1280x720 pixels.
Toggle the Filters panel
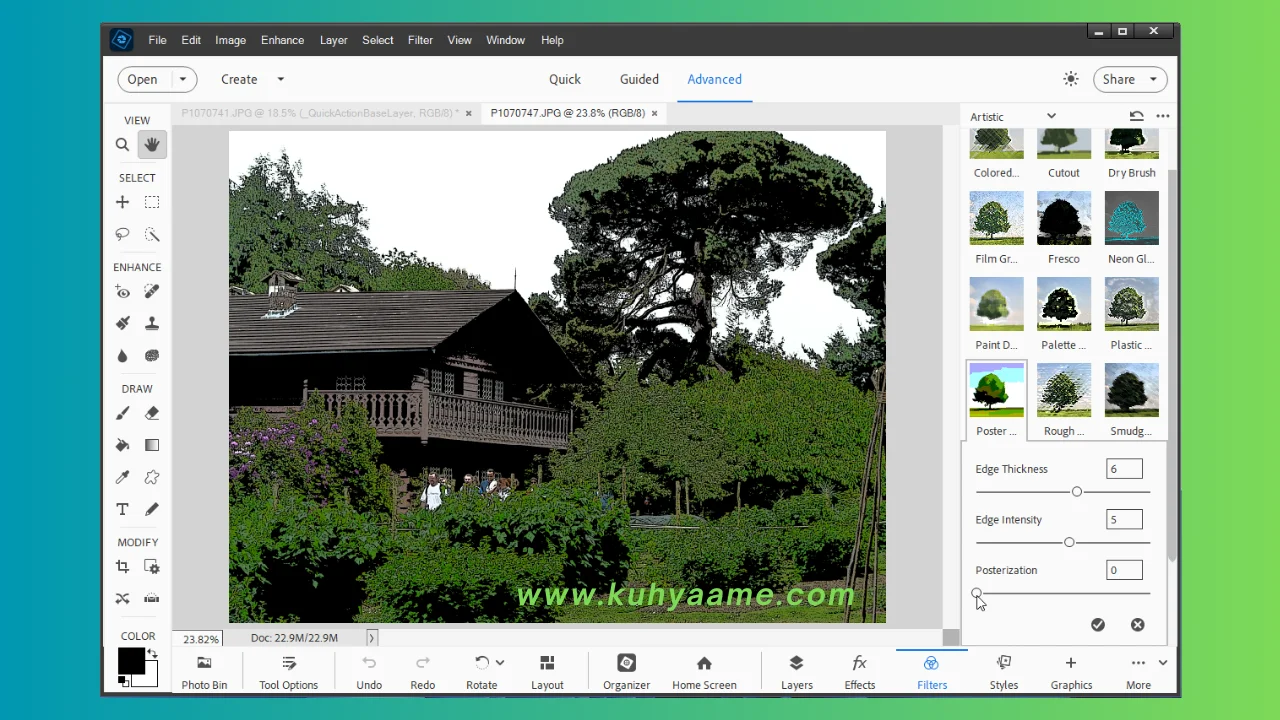click(931, 673)
